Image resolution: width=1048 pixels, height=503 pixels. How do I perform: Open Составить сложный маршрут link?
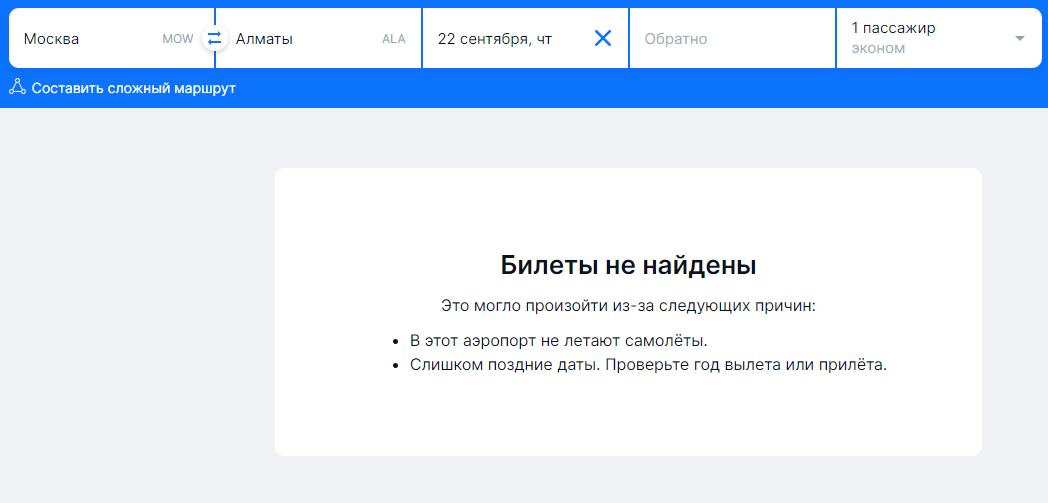133,88
